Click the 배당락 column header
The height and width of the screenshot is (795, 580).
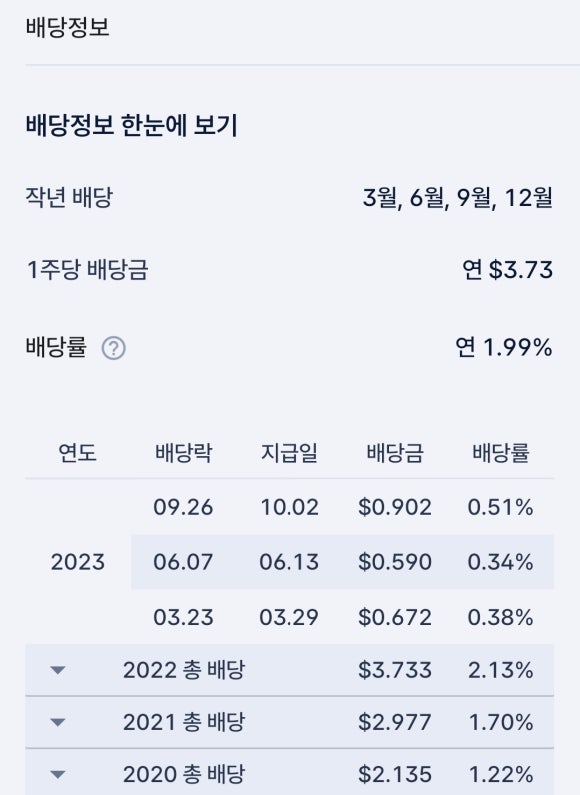click(183, 452)
